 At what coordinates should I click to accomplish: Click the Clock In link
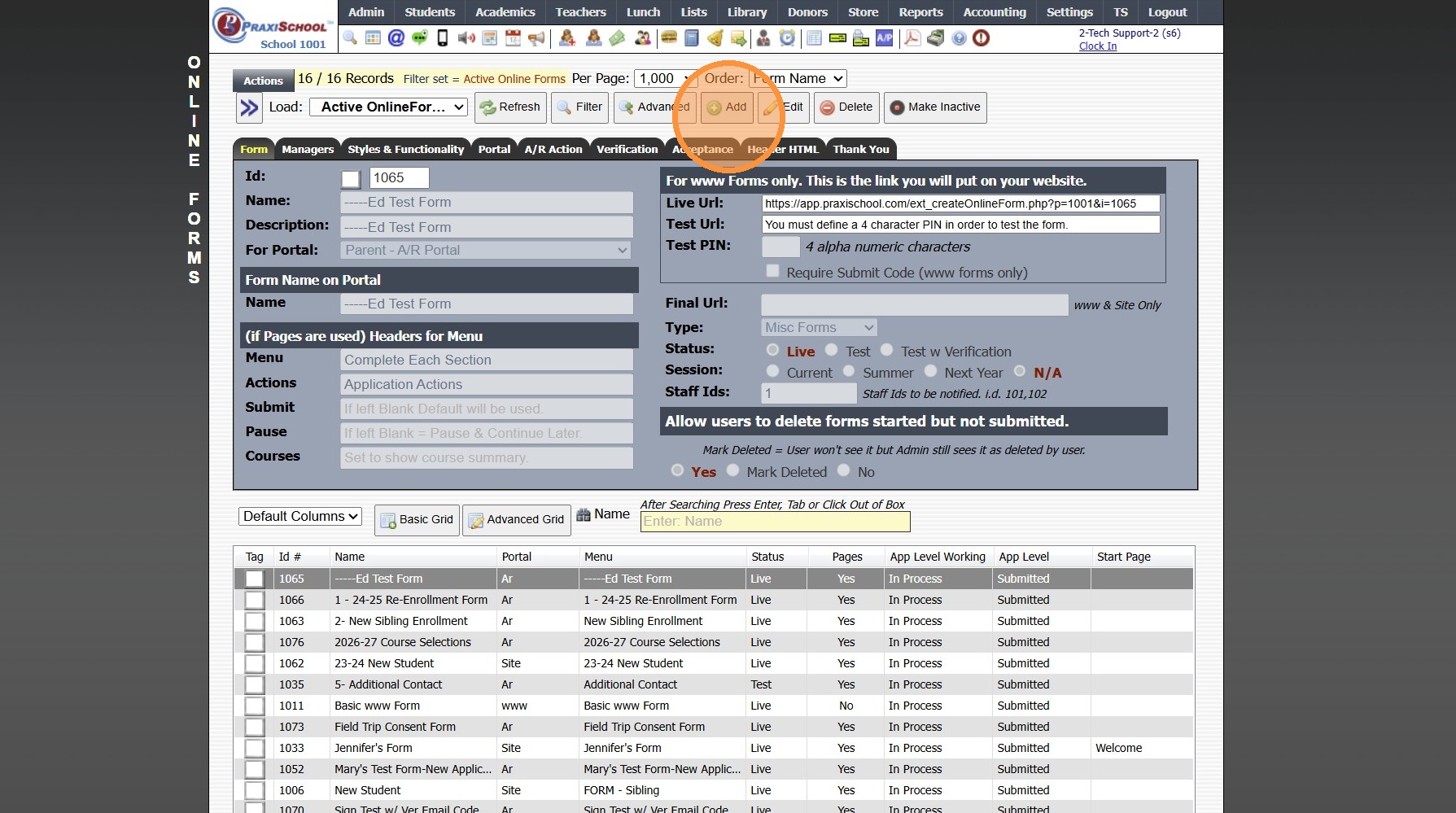coord(1097,46)
